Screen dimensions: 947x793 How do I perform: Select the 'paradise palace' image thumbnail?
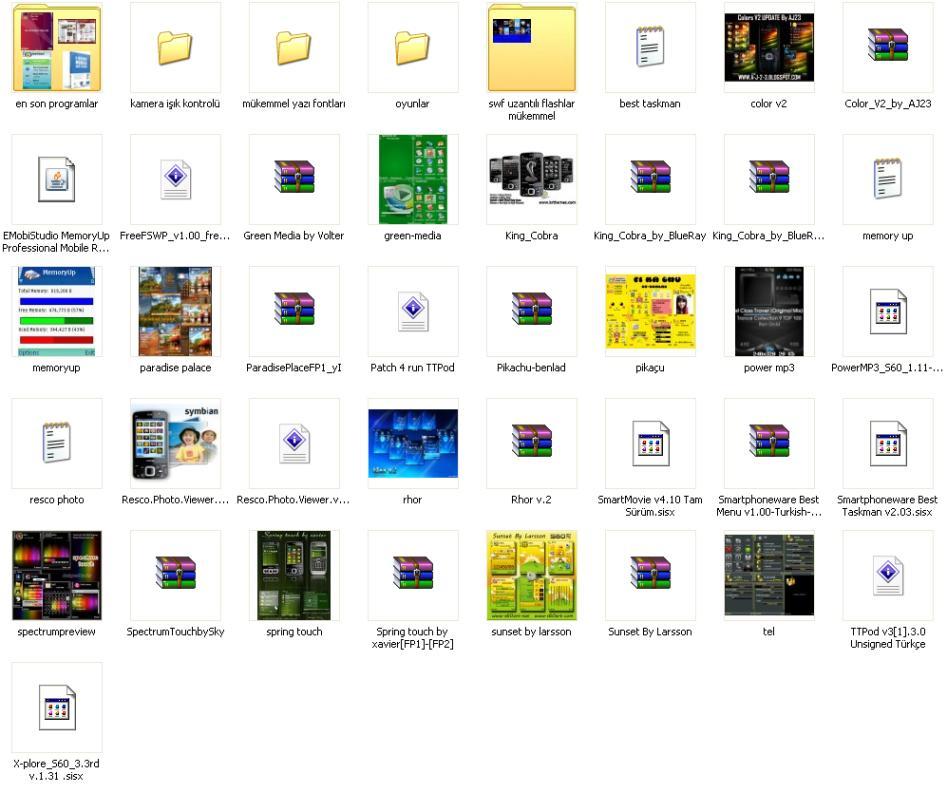pos(175,312)
